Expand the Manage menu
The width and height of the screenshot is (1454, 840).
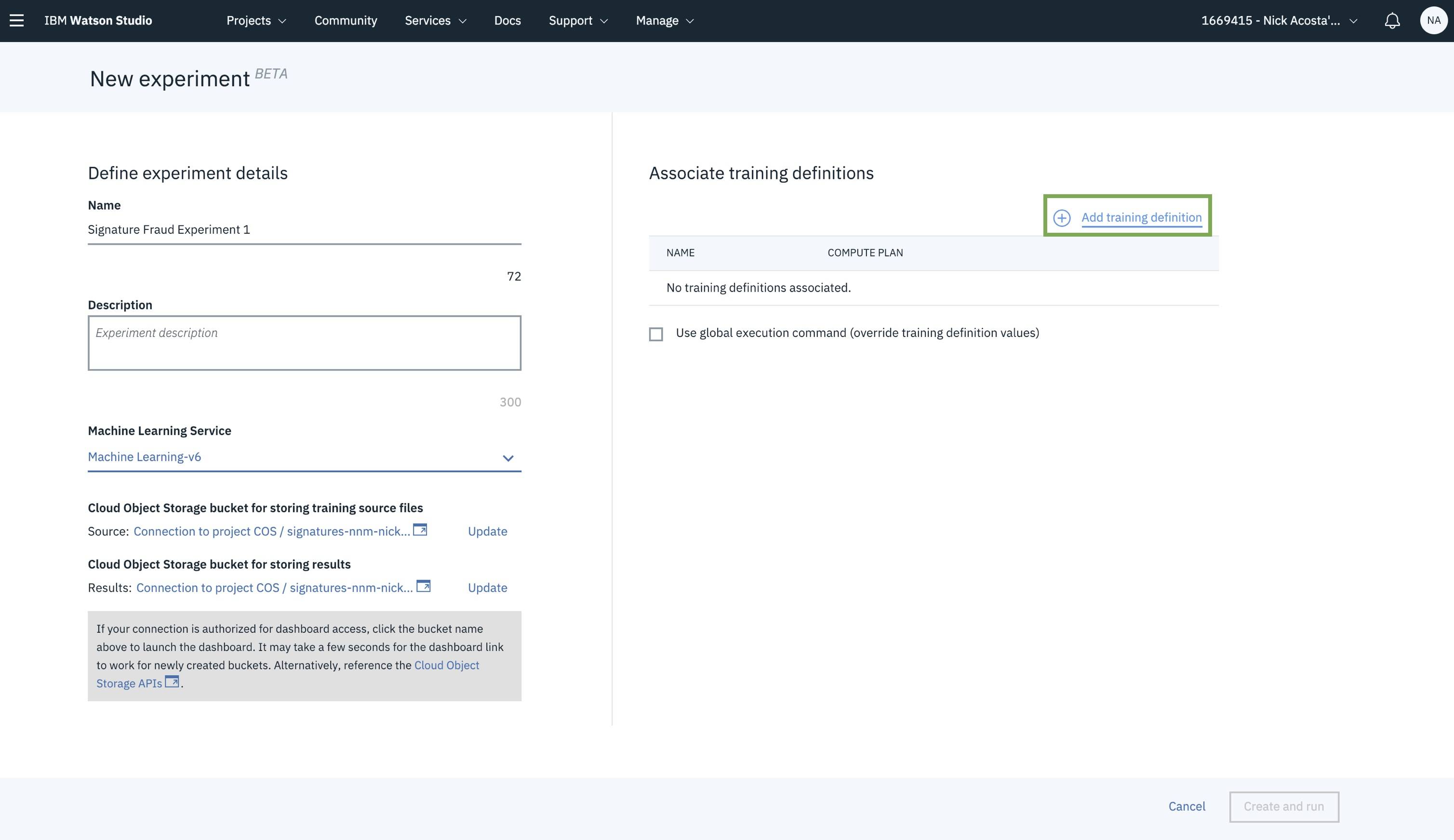pyautogui.click(x=665, y=21)
